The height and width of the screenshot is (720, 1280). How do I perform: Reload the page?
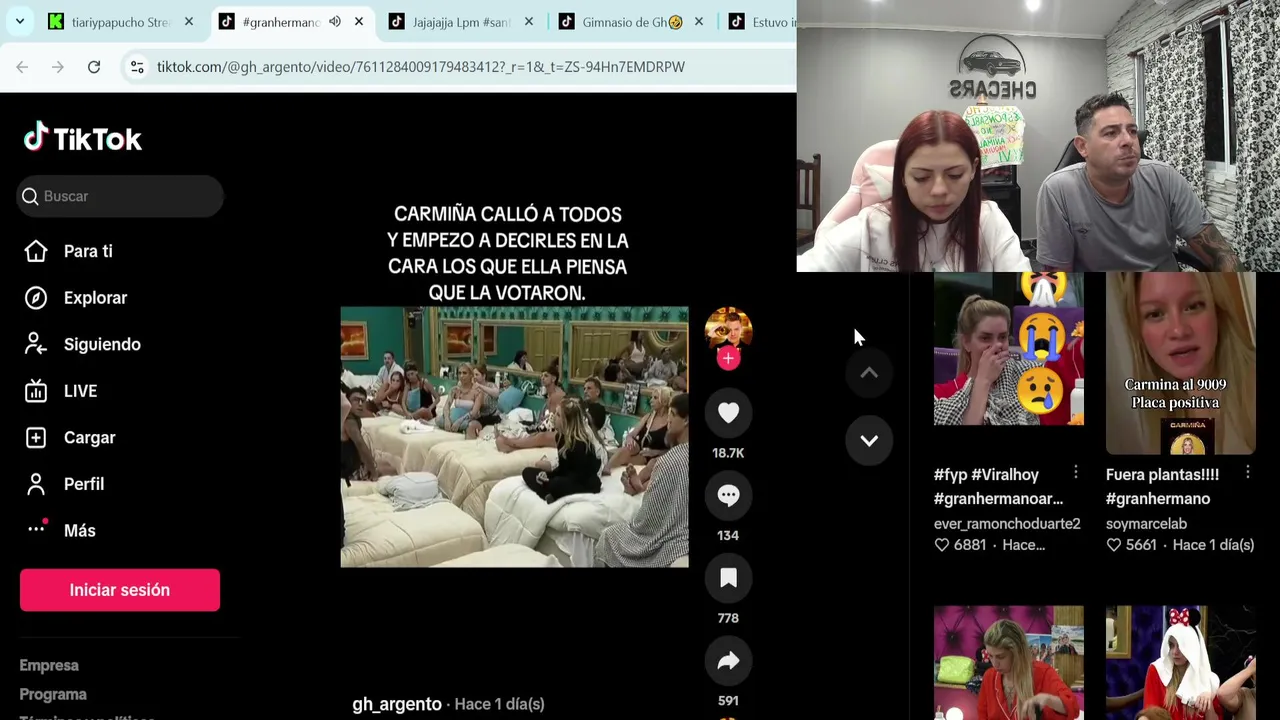coord(94,67)
